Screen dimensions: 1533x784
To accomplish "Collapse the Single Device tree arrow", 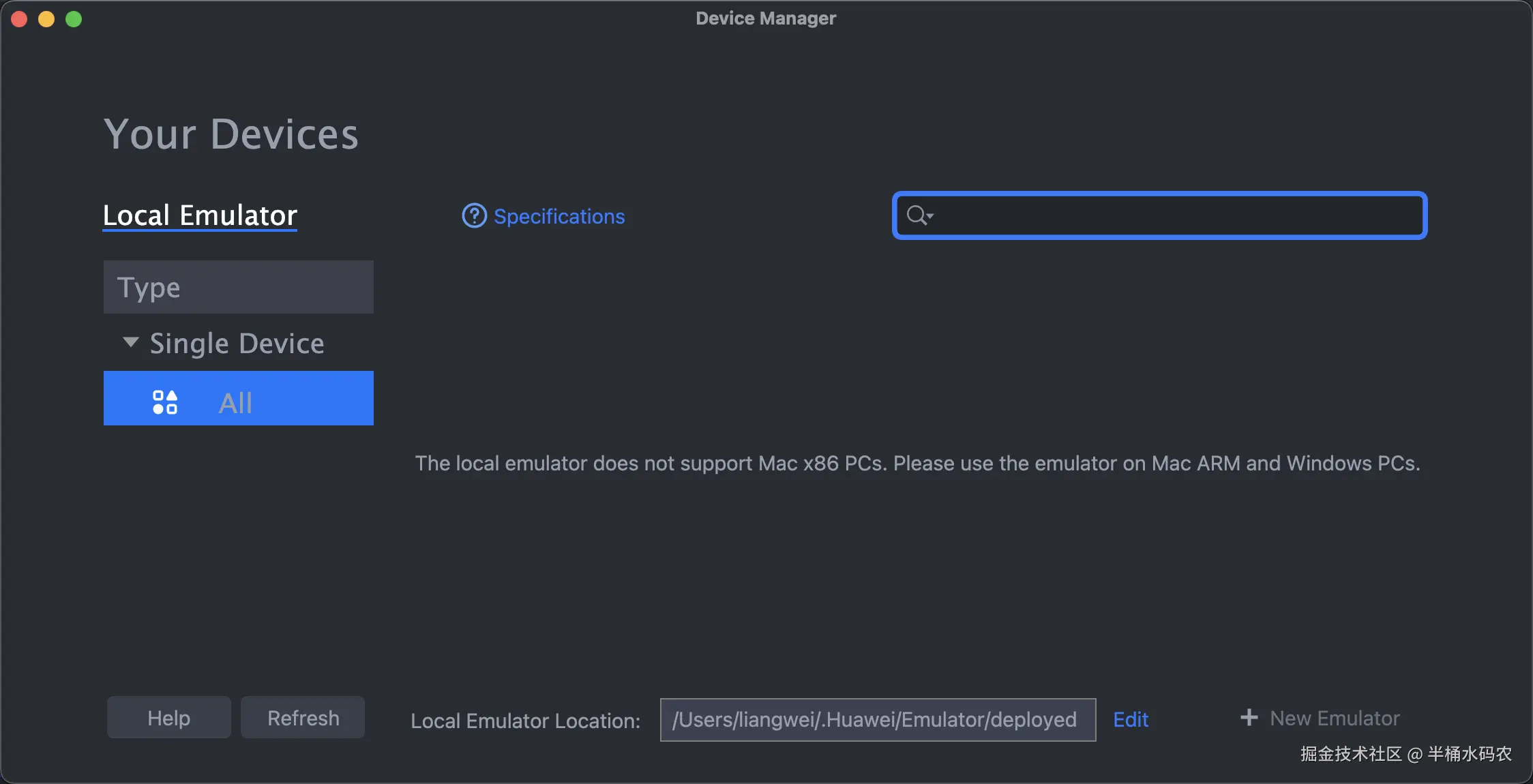I will tap(130, 342).
